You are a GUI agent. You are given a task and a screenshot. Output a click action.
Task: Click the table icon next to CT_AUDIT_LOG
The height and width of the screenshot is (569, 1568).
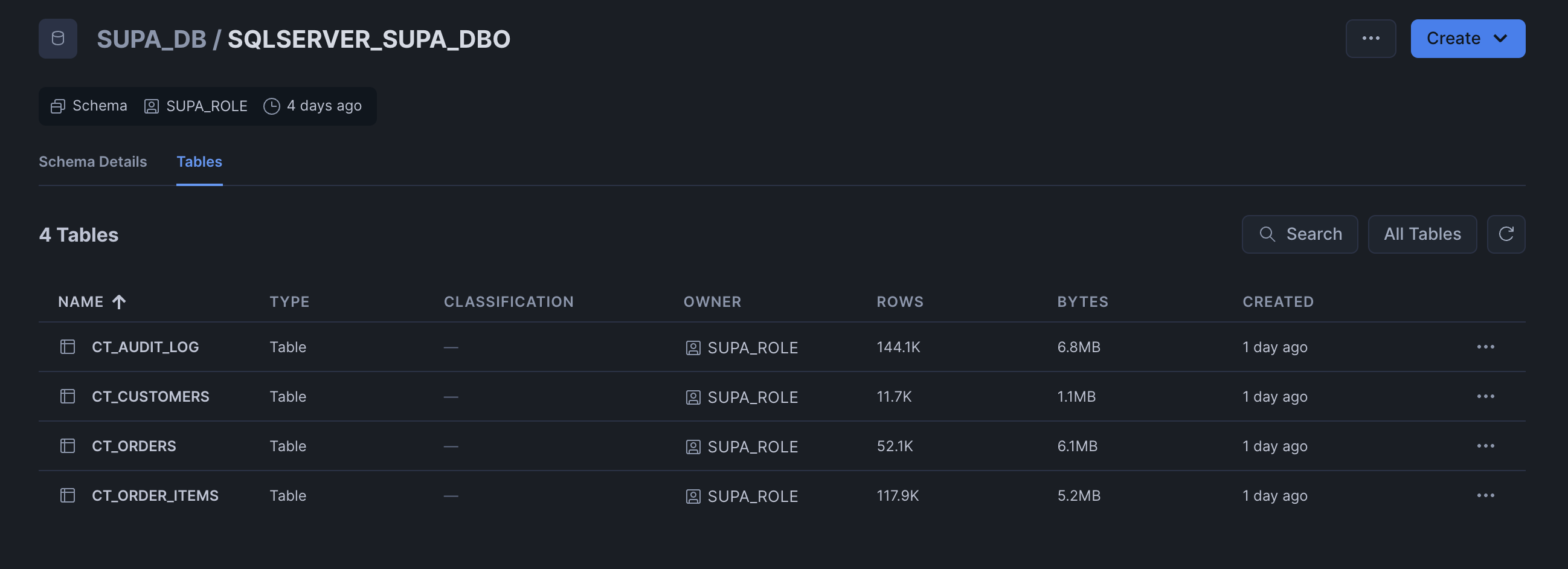click(x=68, y=347)
